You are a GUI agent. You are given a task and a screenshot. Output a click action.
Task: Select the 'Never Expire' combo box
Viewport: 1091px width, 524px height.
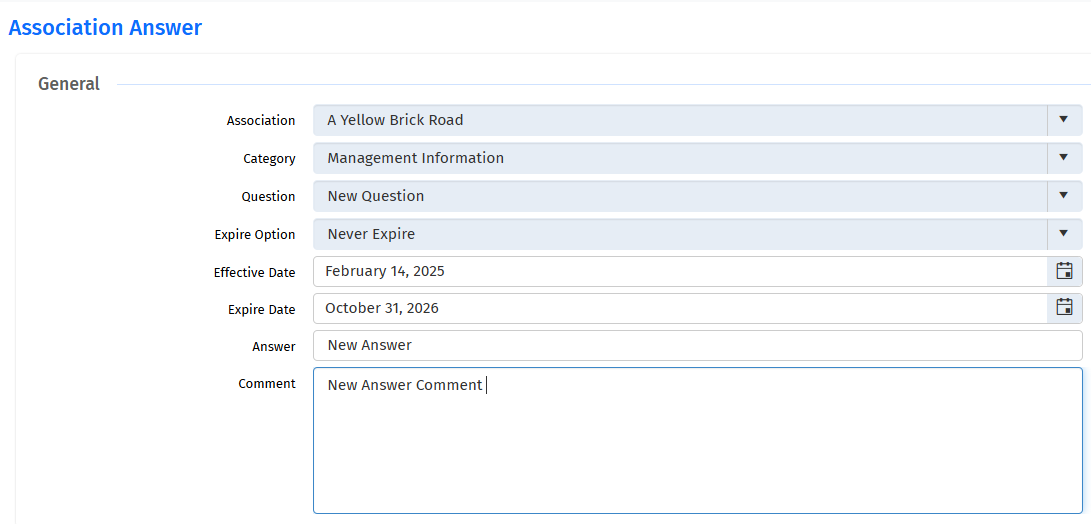click(x=680, y=234)
